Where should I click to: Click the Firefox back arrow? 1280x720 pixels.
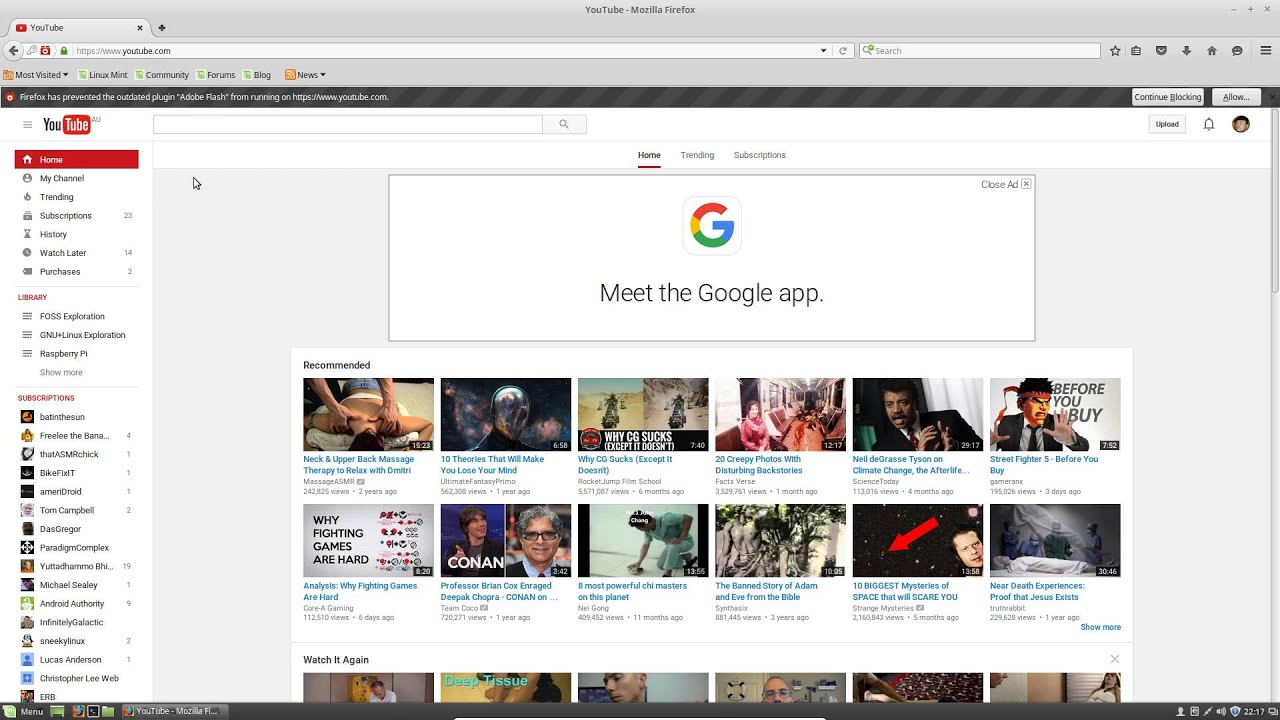tap(13, 51)
